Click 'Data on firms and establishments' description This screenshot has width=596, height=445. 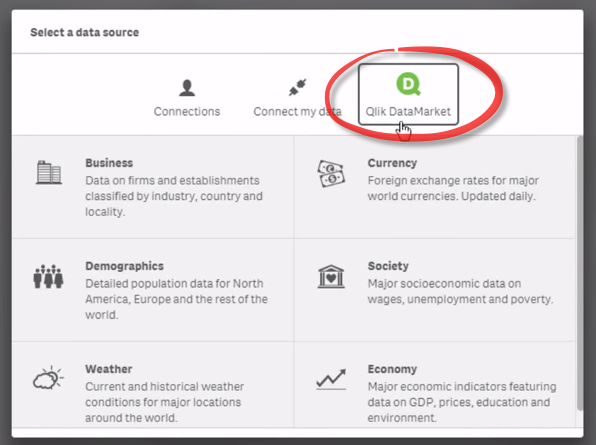click(x=173, y=181)
